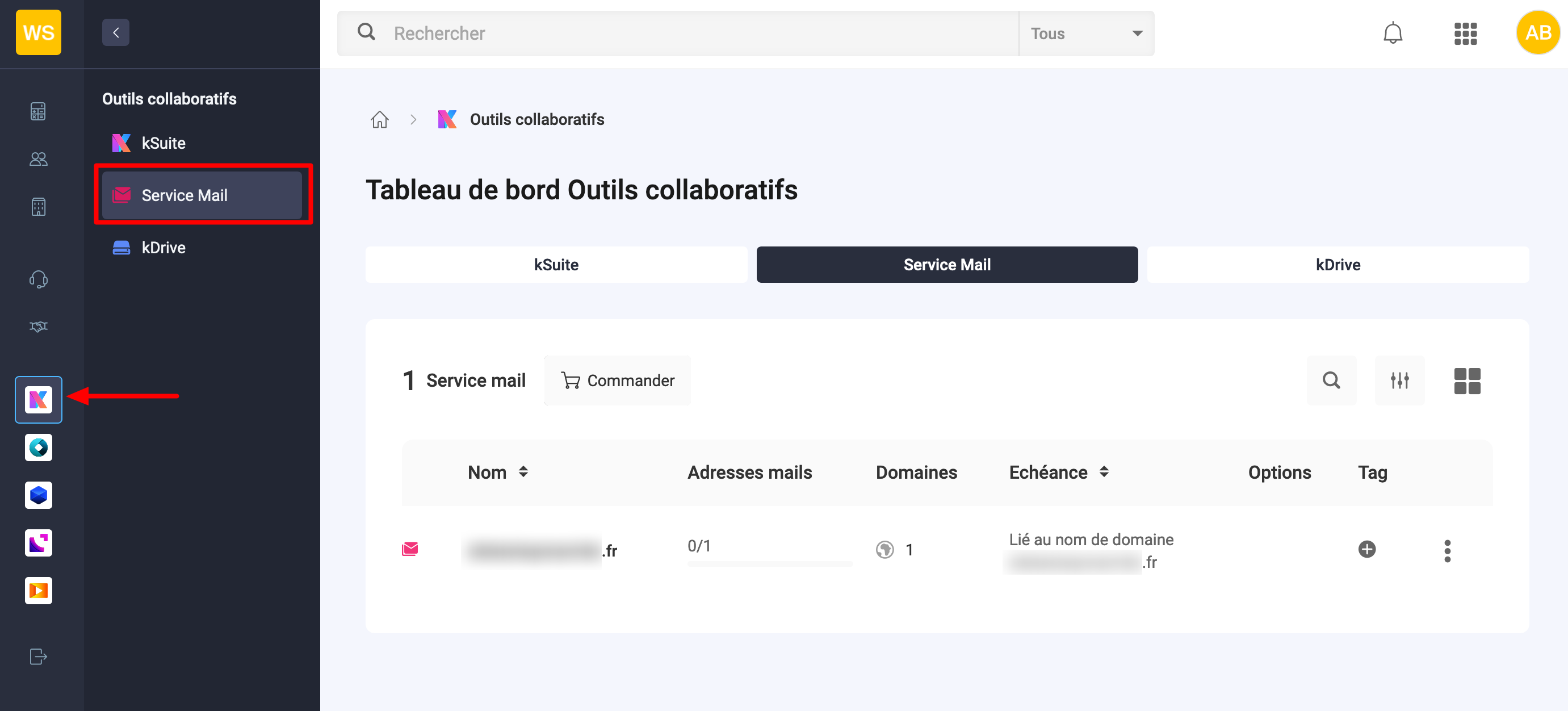Open the building icon in the sidebar
Screen dimensions: 1568x711
tap(39, 207)
